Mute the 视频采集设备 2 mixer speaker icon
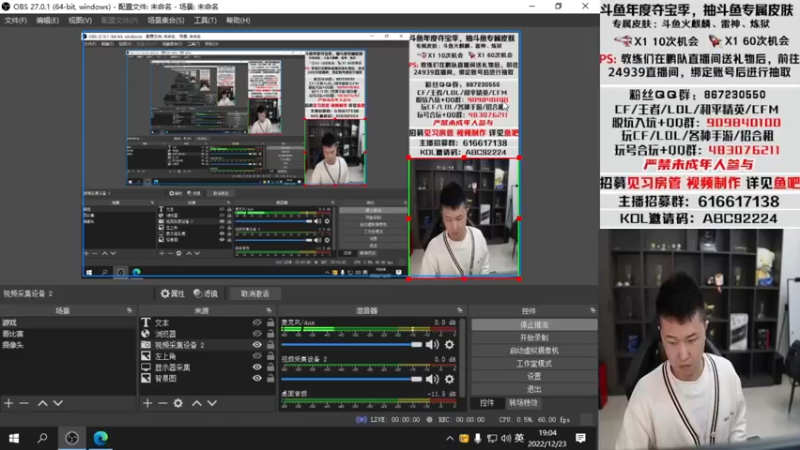The height and width of the screenshot is (450, 800). [x=432, y=379]
